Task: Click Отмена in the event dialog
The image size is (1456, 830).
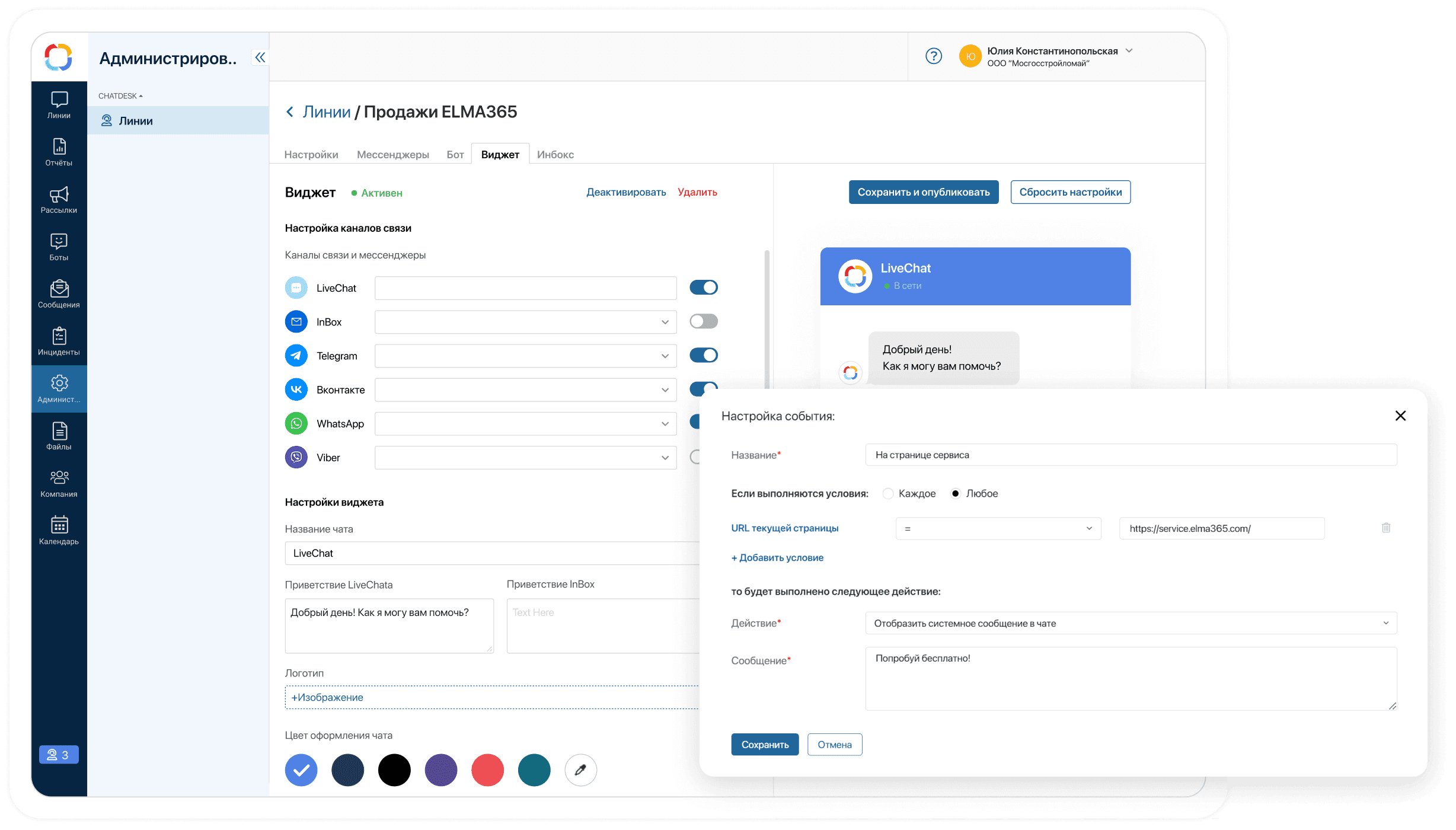Action: pos(835,745)
